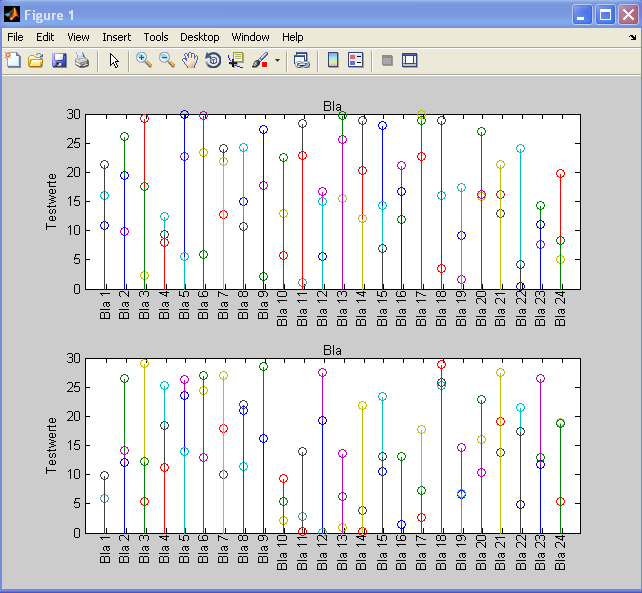Viewport: 642px width, 593px height.
Task: Print the figure
Action: [x=82, y=60]
